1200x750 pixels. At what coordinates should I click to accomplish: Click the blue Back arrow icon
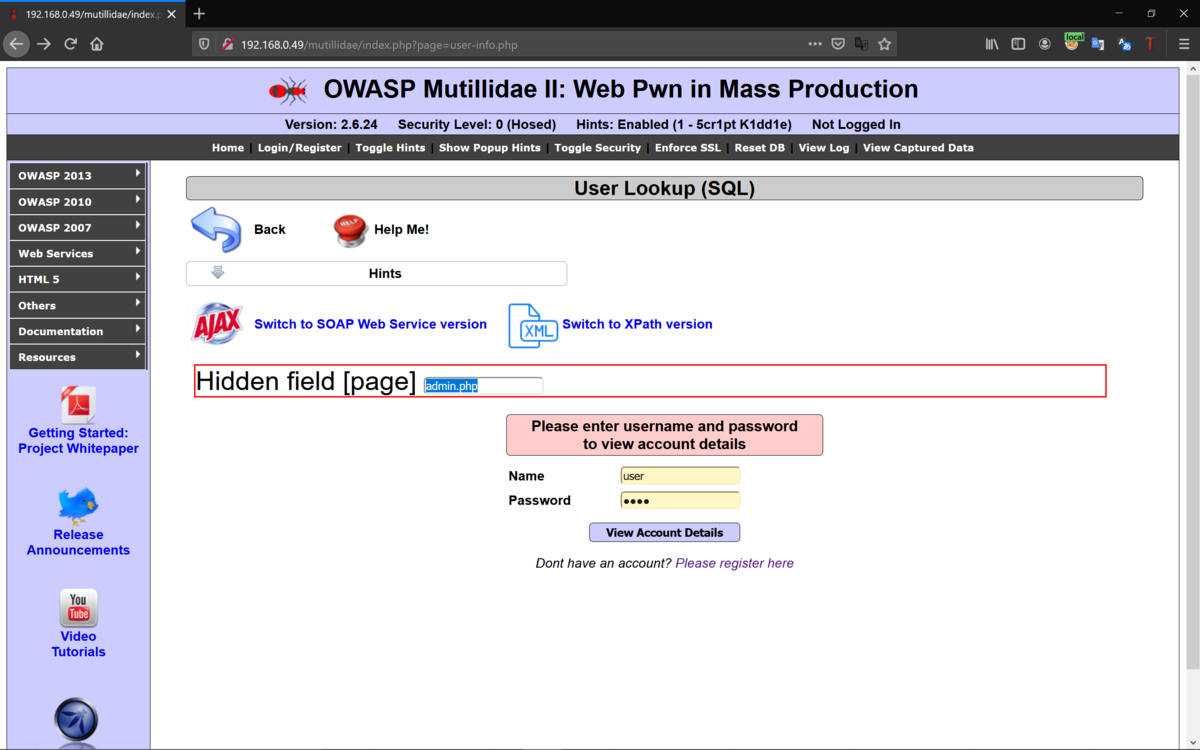coord(216,229)
